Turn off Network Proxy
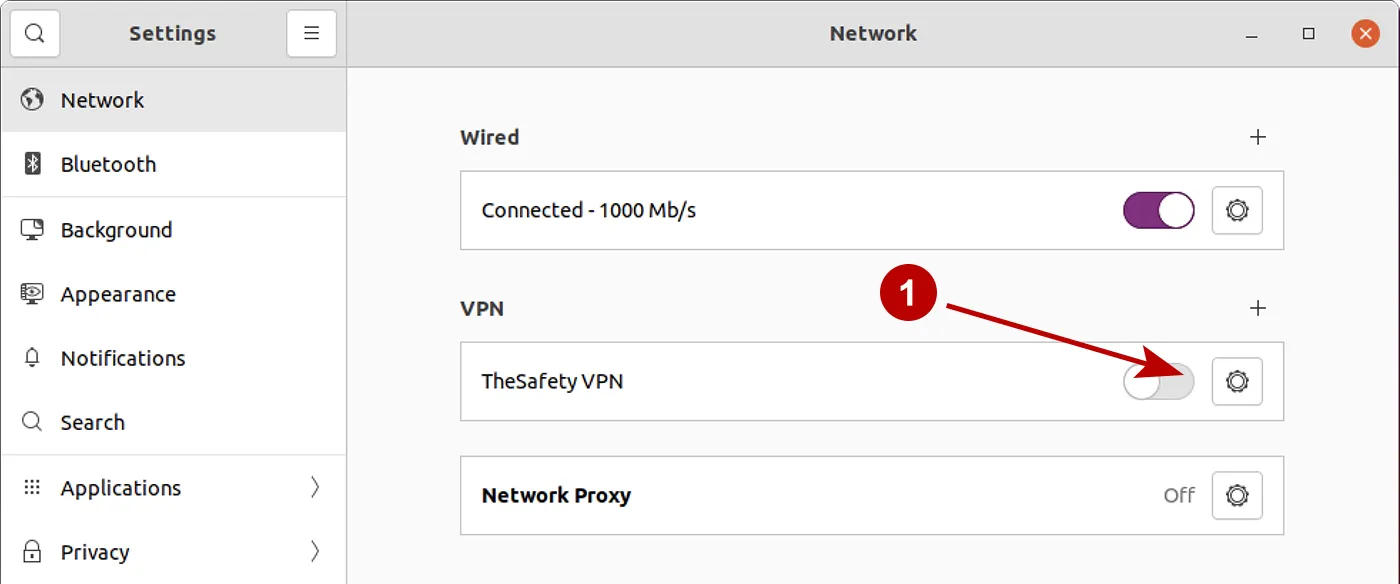Viewport: 1400px width, 584px height. coord(1179,495)
